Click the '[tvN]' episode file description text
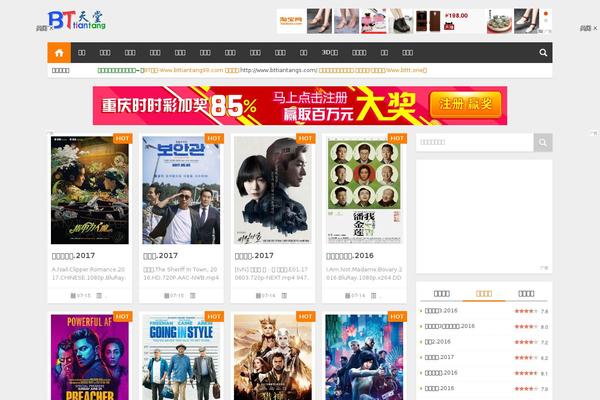The height and width of the screenshot is (400, 600). (272, 273)
